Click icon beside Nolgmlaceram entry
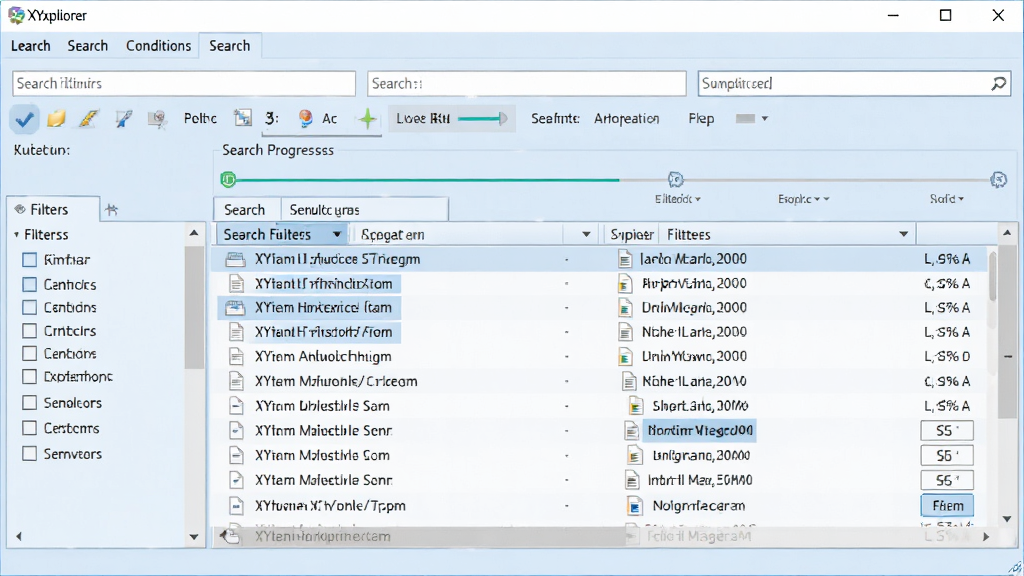 point(633,505)
